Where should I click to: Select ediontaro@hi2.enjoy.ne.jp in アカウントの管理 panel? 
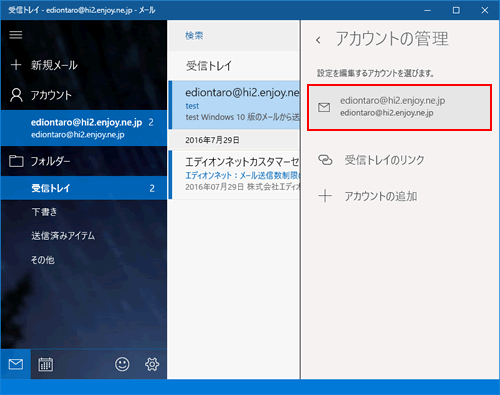[399, 107]
